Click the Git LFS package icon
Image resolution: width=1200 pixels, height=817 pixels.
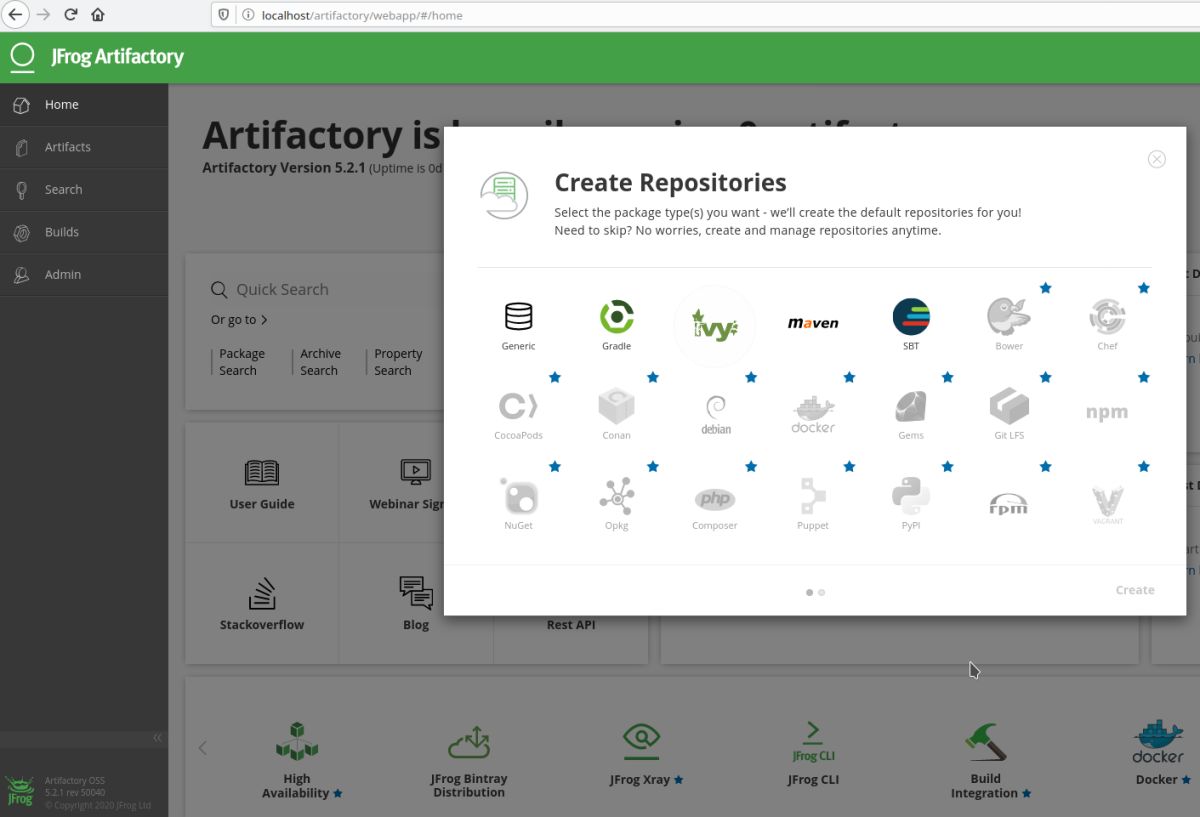tap(1009, 414)
